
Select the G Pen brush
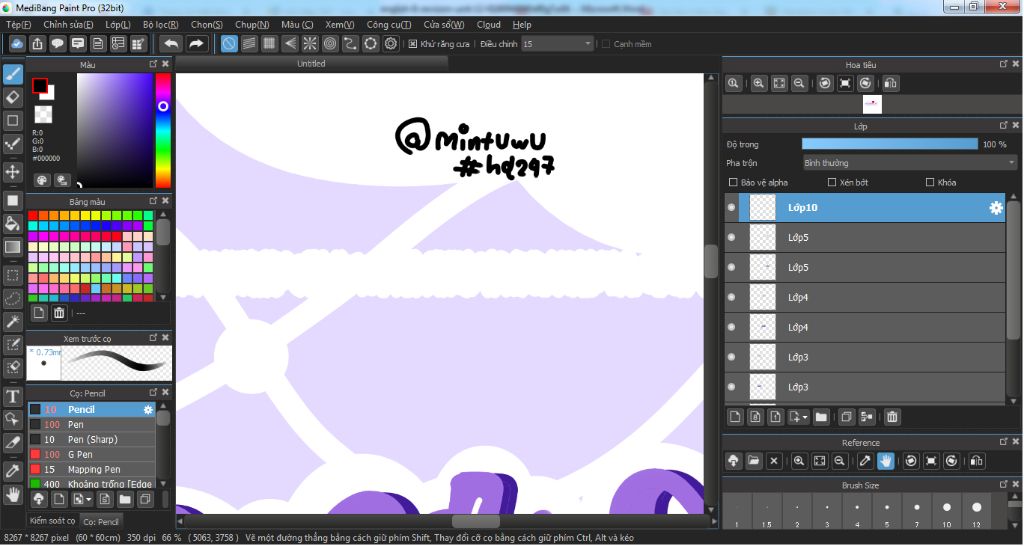point(91,455)
